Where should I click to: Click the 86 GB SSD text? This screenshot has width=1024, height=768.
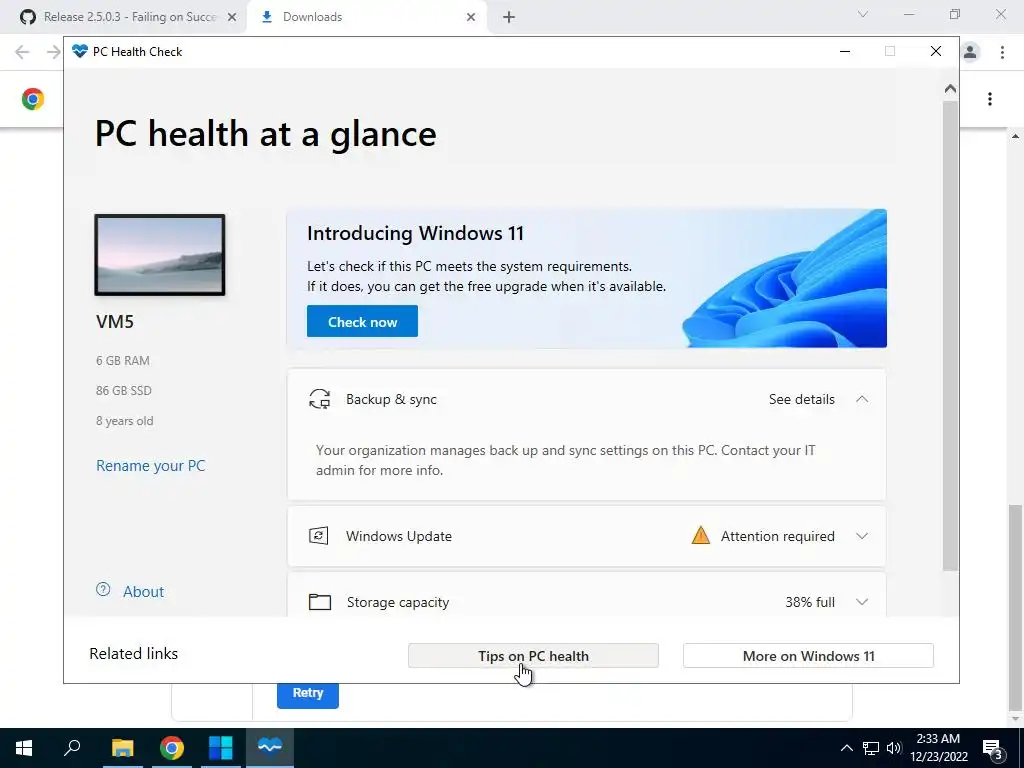coord(123,391)
